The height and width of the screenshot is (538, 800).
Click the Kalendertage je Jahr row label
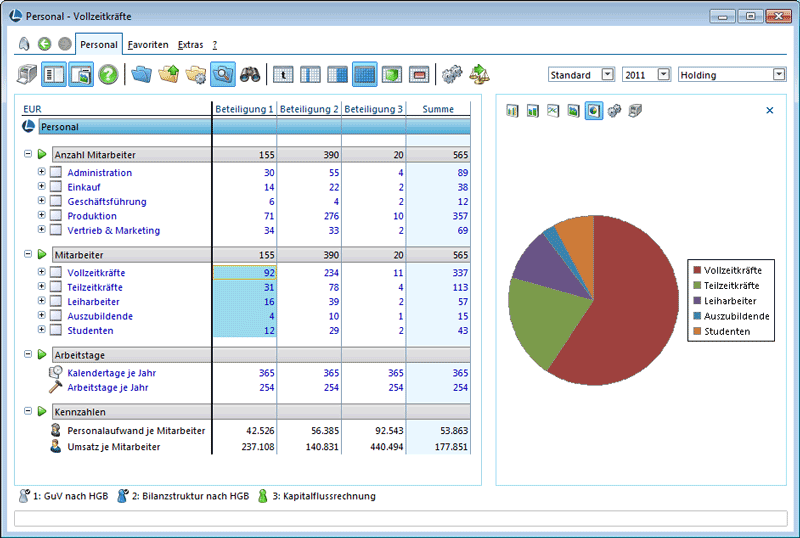(111, 373)
